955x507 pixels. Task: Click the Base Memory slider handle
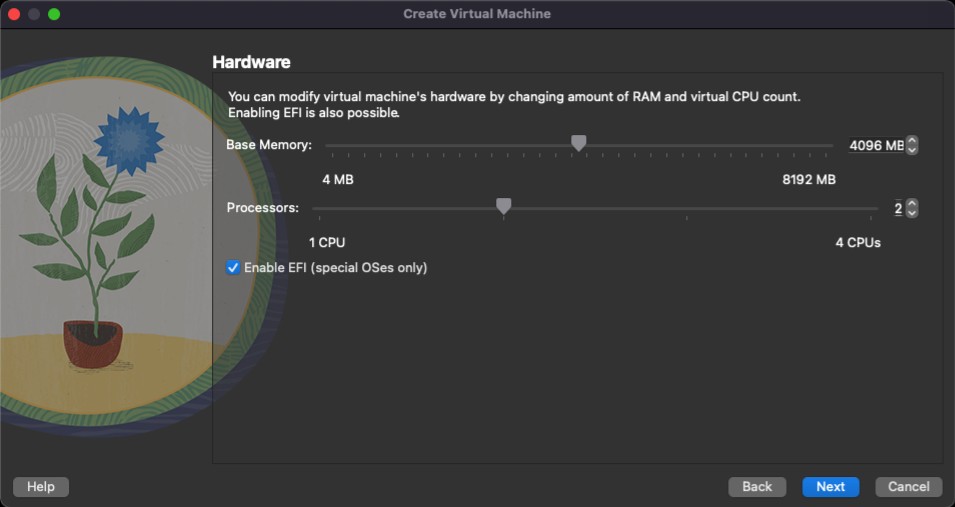[x=578, y=144]
